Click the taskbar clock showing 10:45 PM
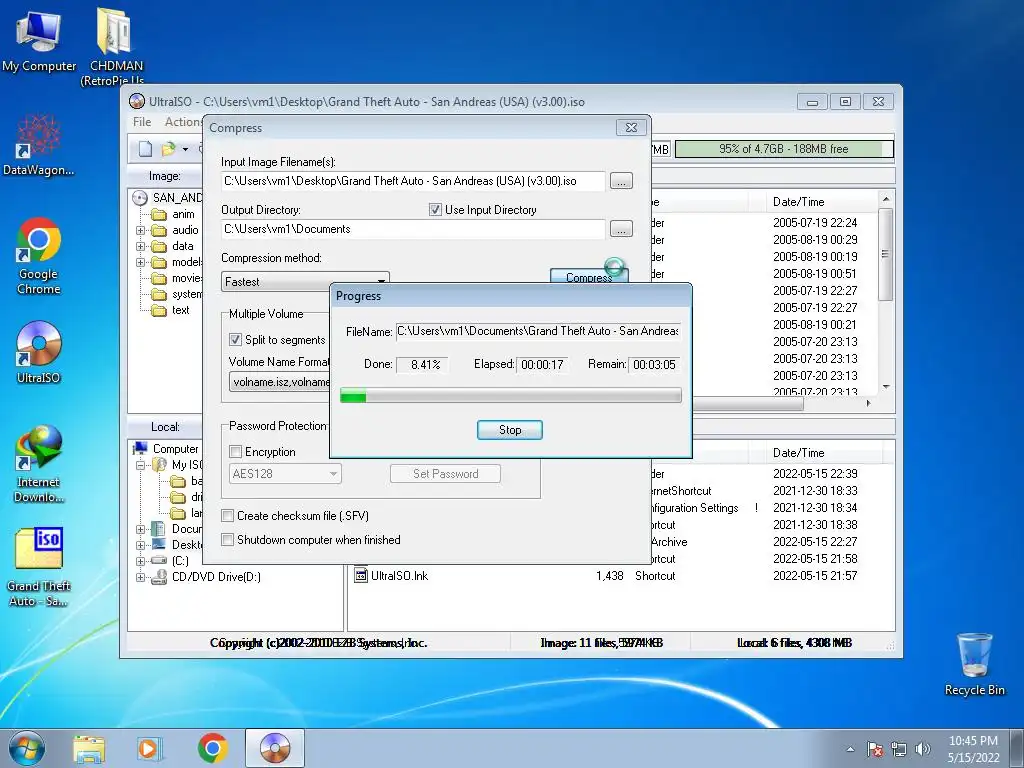This screenshot has width=1024, height=768. [x=973, y=749]
